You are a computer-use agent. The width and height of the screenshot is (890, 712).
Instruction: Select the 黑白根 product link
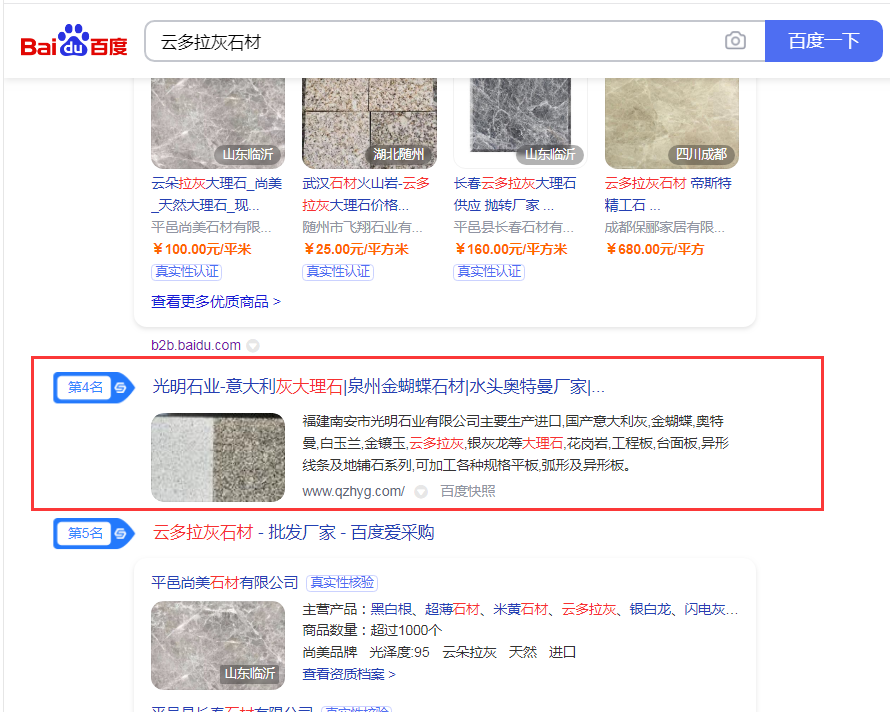390,609
